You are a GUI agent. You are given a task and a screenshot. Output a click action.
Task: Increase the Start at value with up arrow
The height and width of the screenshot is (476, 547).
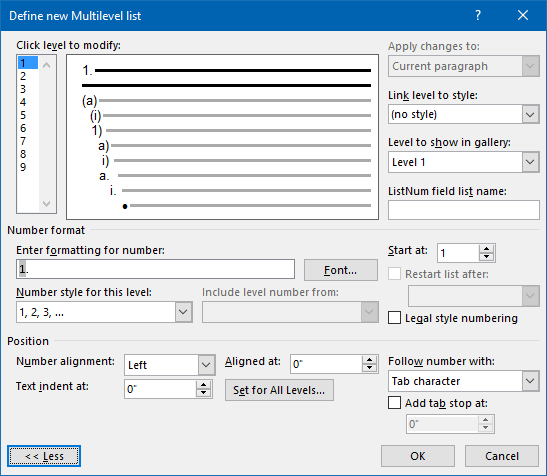pos(486,249)
